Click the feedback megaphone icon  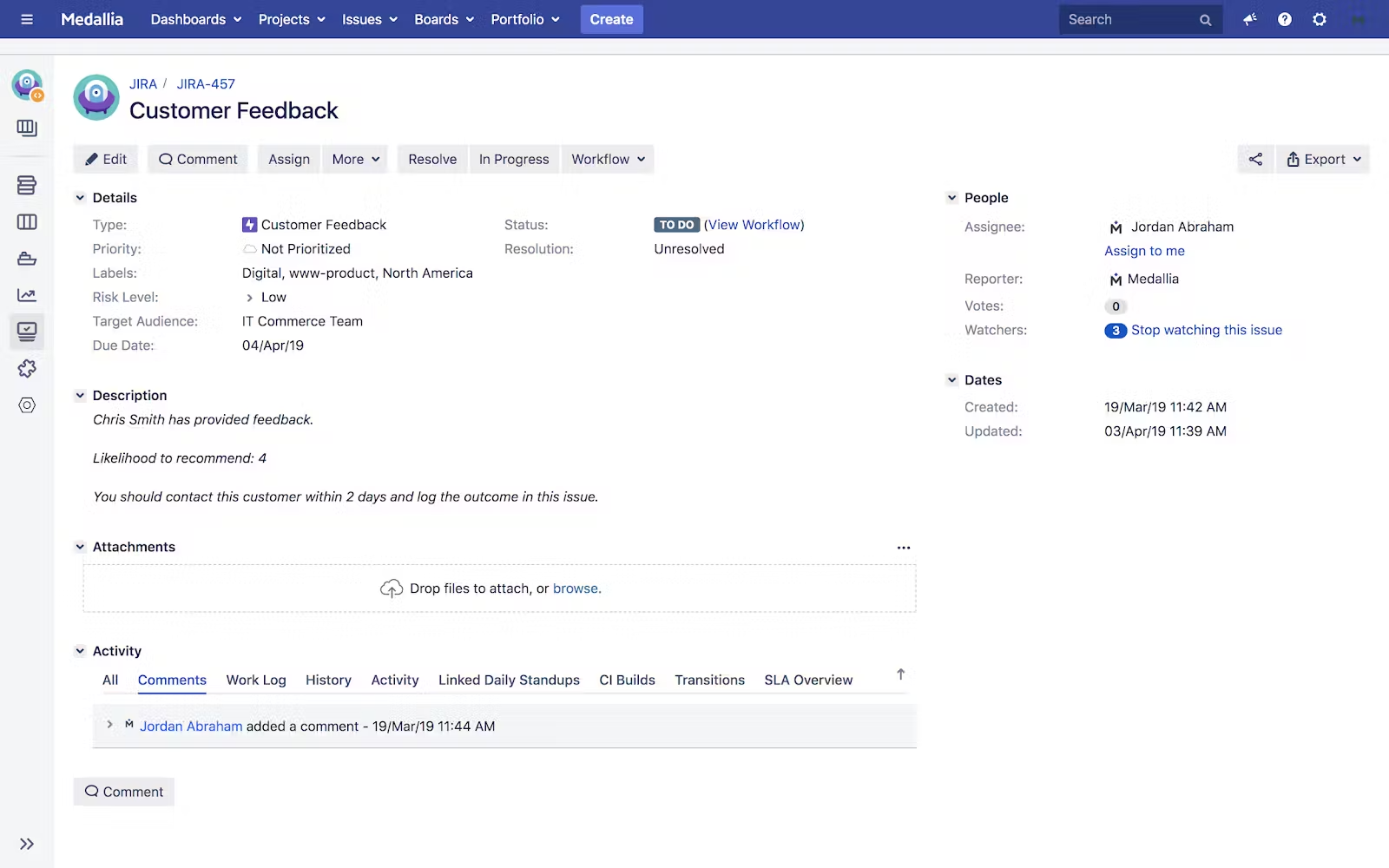tap(1250, 19)
